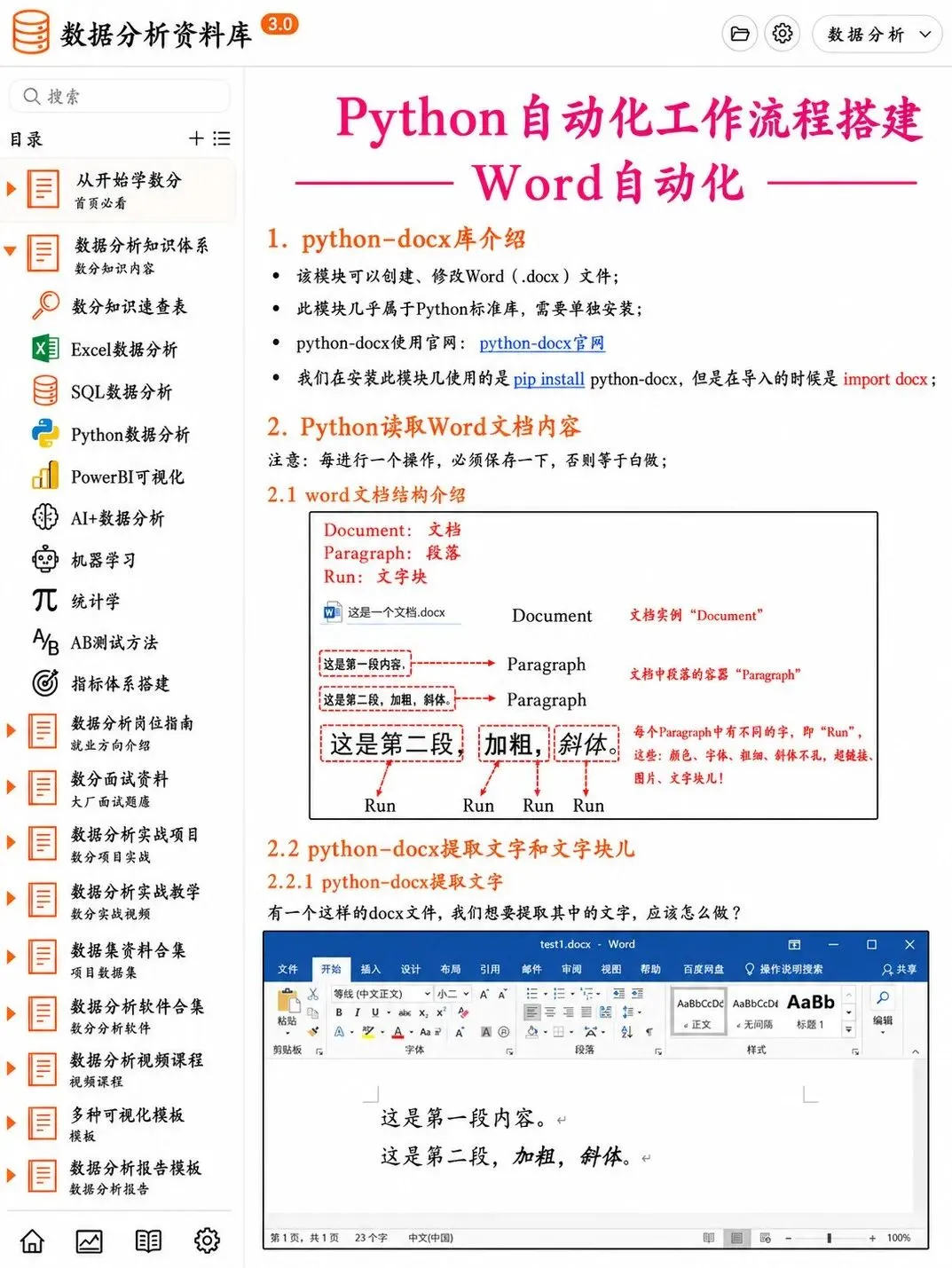Open the python-docx官网 link
Image resolution: width=952 pixels, height=1268 pixels.
[x=542, y=343]
